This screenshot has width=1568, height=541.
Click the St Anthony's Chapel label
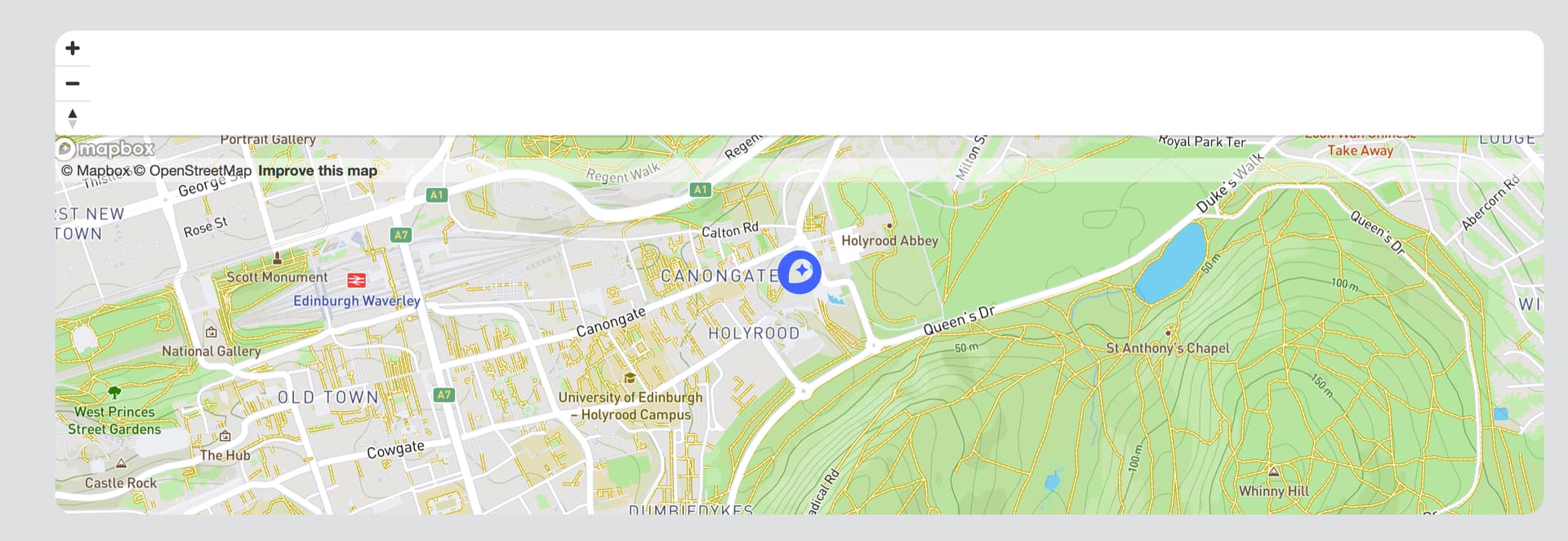coord(1167,348)
